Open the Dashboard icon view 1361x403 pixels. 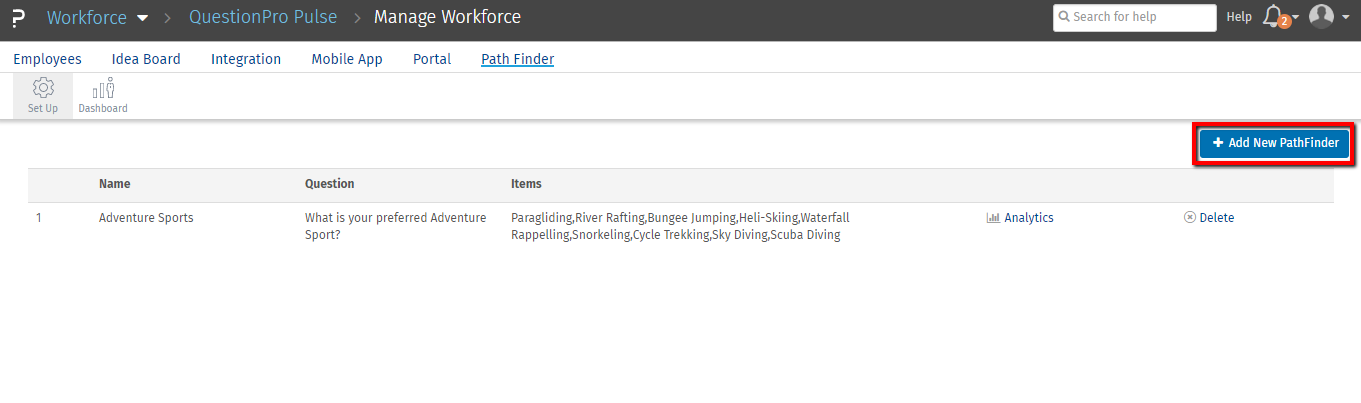coord(103,88)
